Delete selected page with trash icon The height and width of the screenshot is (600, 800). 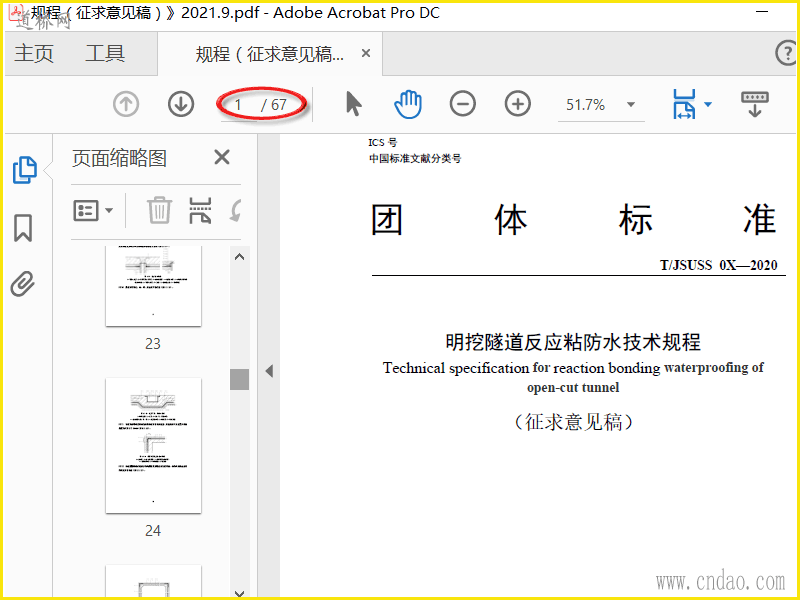(159, 210)
